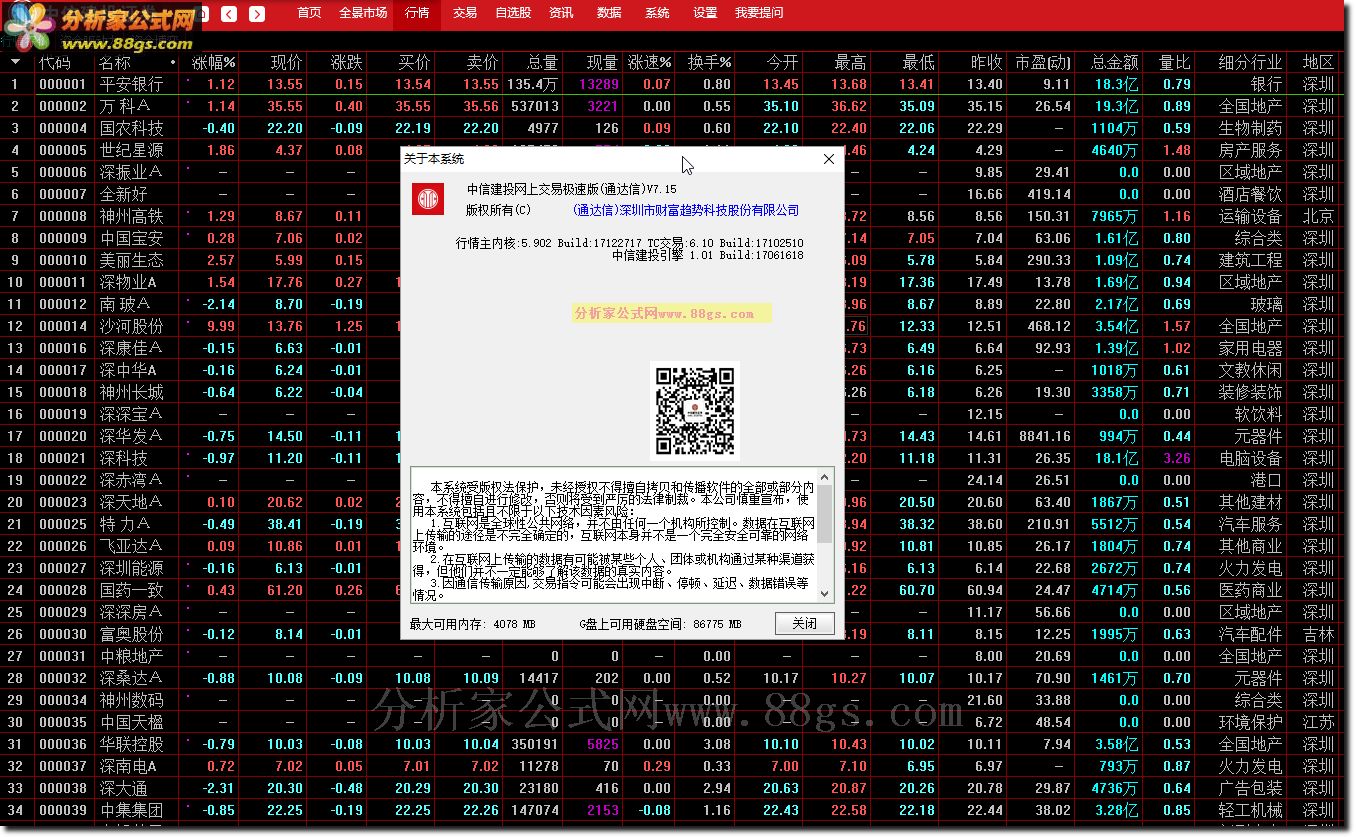Select the 富奥股份 stock name
This screenshot has width=1356, height=837.
click(x=131, y=634)
